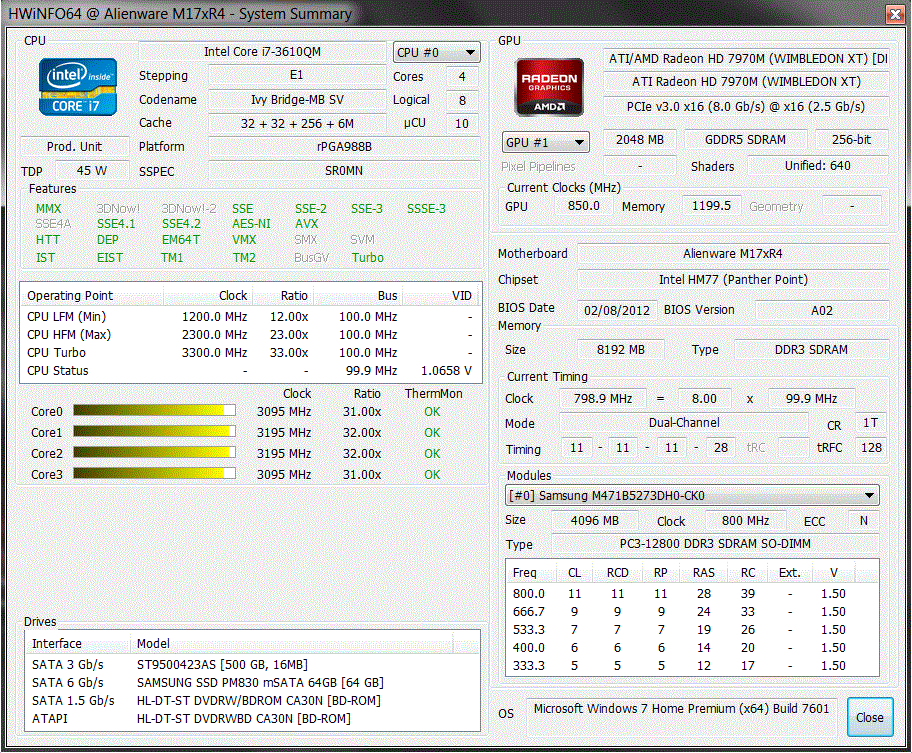This screenshot has height=753, width=912.
Task: Click the memory Type DDR3 SDRAM field
Action: click(x=811, y=349)
